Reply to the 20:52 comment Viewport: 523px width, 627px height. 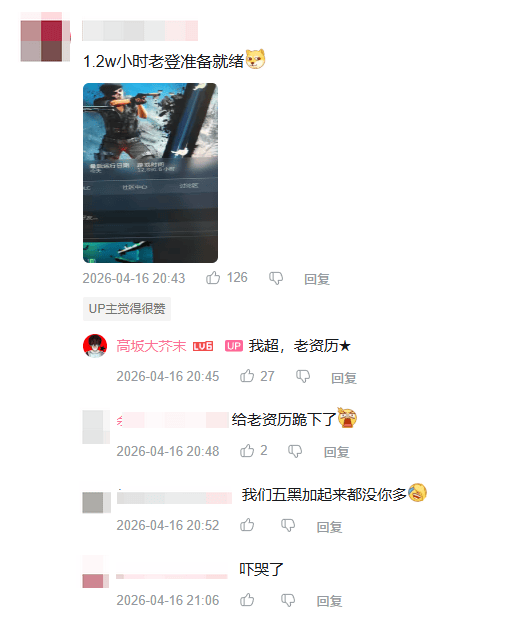point(329,527)
